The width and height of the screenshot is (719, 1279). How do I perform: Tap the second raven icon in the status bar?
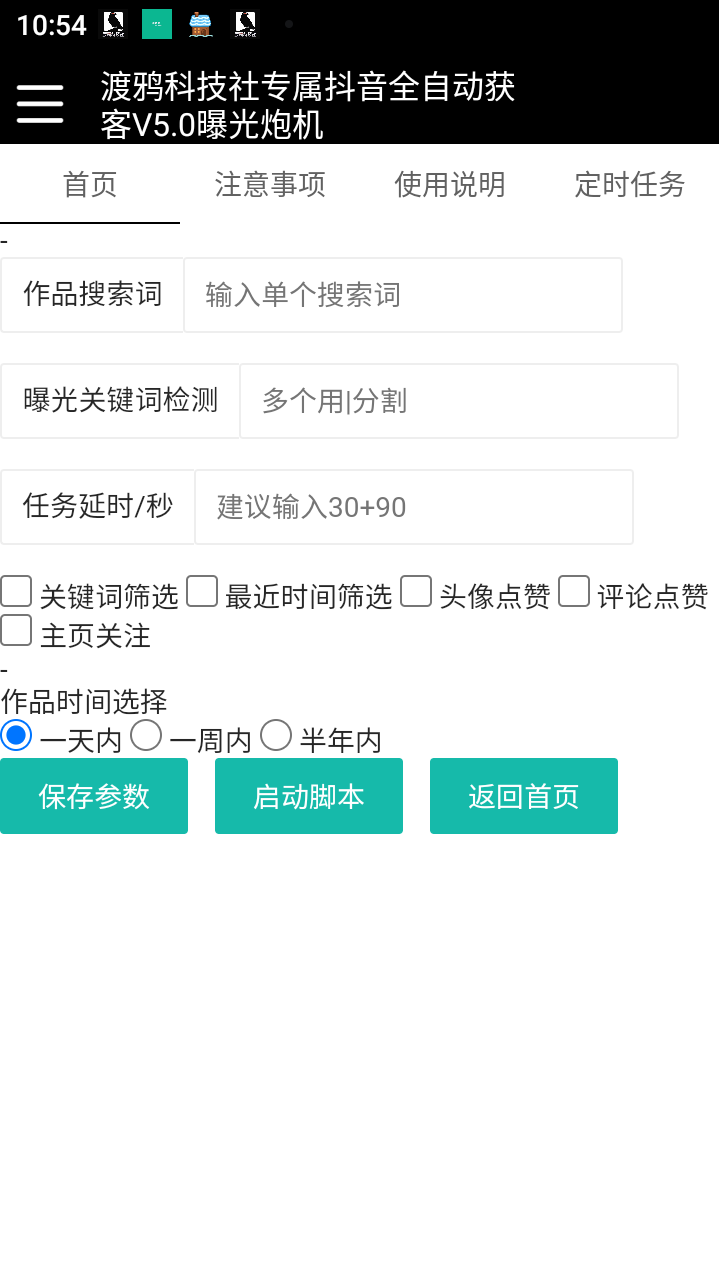[247, 22]
